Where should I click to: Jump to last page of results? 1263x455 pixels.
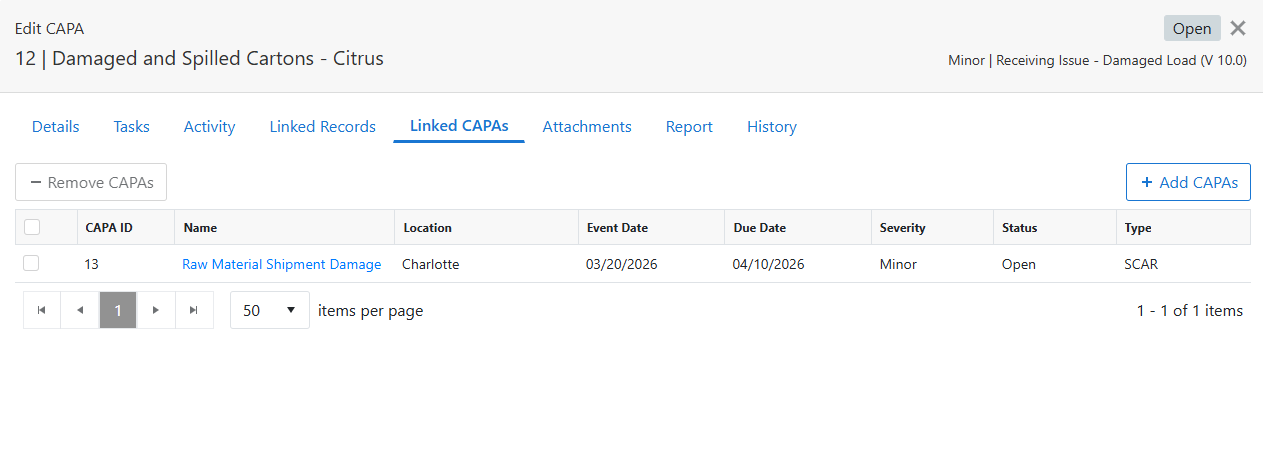click(194, 310)
